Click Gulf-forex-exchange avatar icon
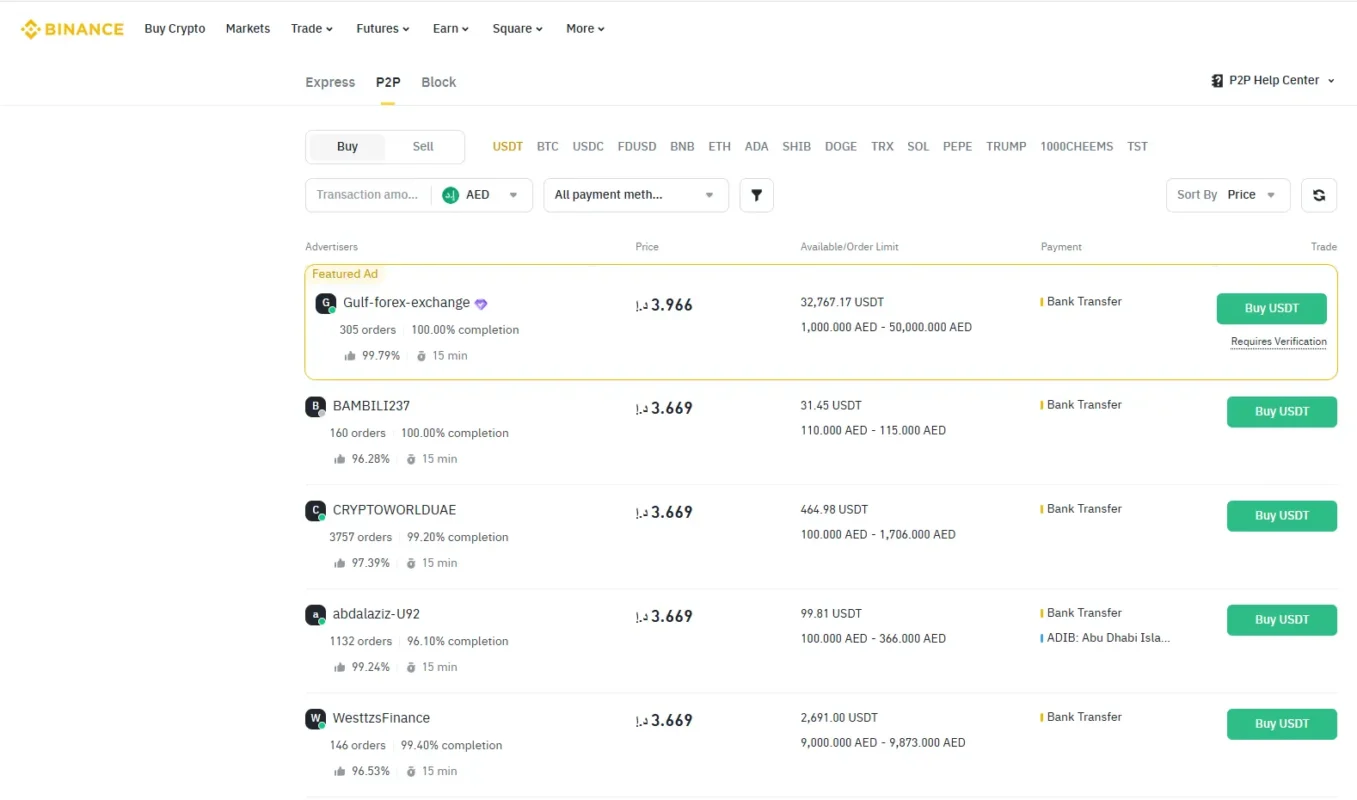 pyautogui.click(x=325, y=303)
